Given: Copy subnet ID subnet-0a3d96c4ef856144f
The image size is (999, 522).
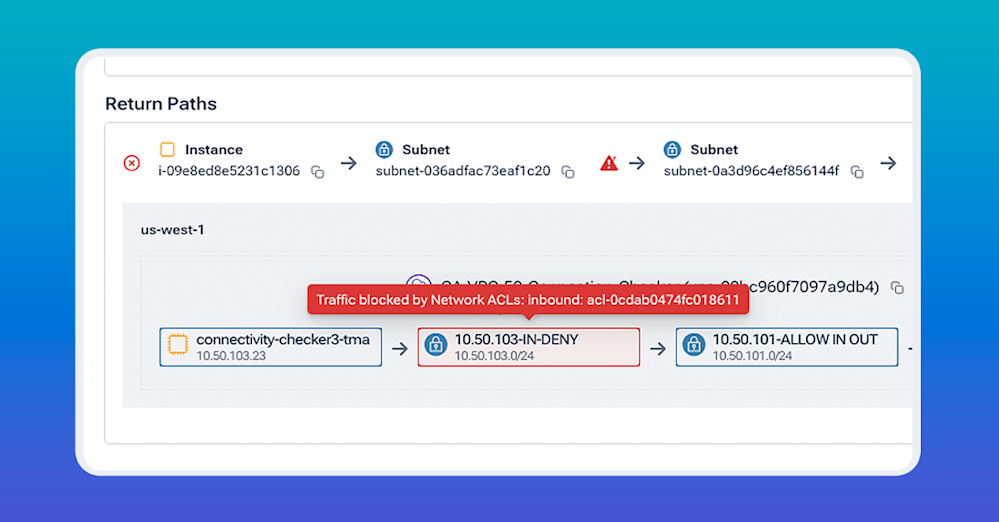Looking at the screenshot, I should pyautogui.click(x=857, y=172).
